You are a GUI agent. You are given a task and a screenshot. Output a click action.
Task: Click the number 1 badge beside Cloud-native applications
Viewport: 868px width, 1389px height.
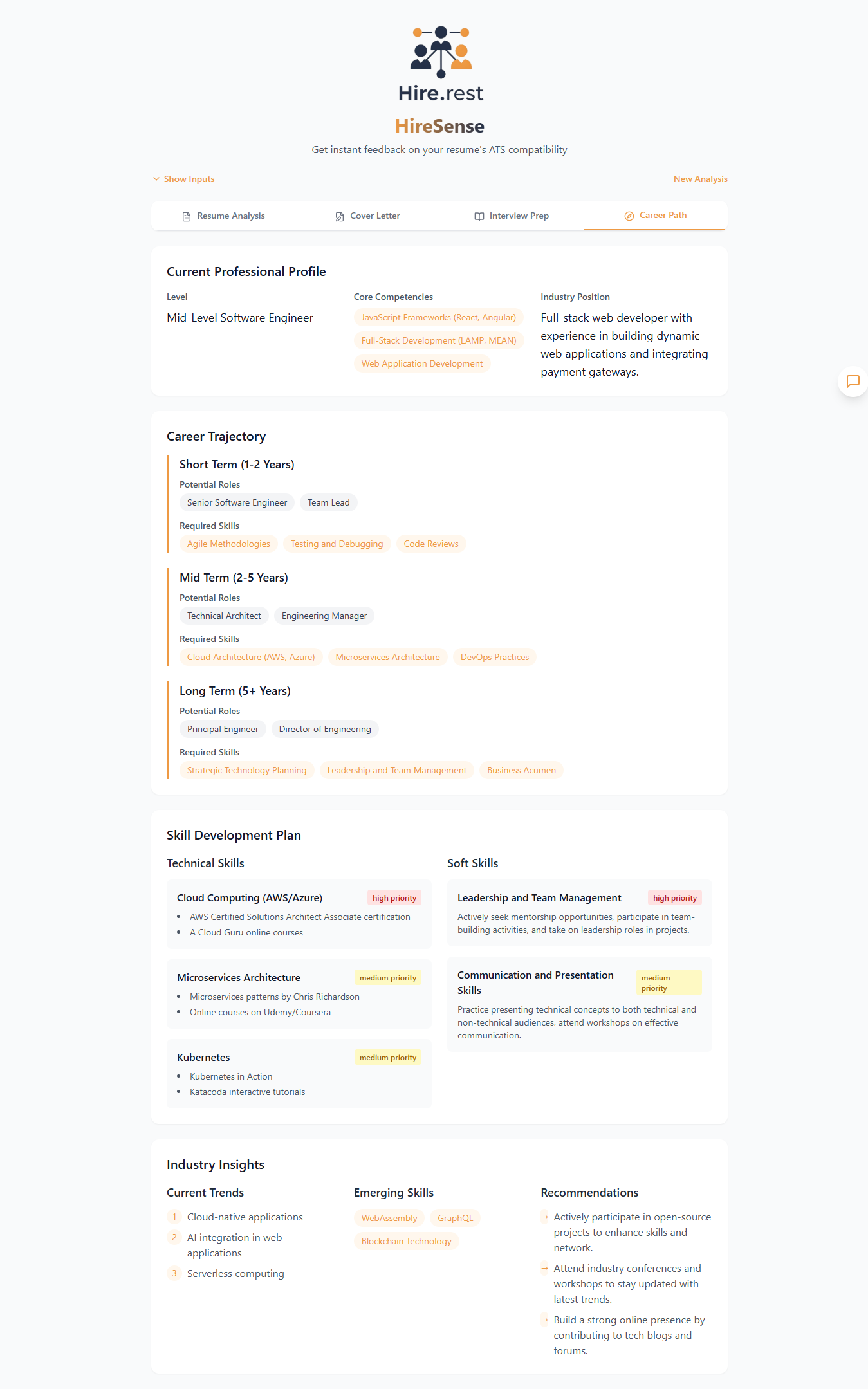tap(174, 1217)
